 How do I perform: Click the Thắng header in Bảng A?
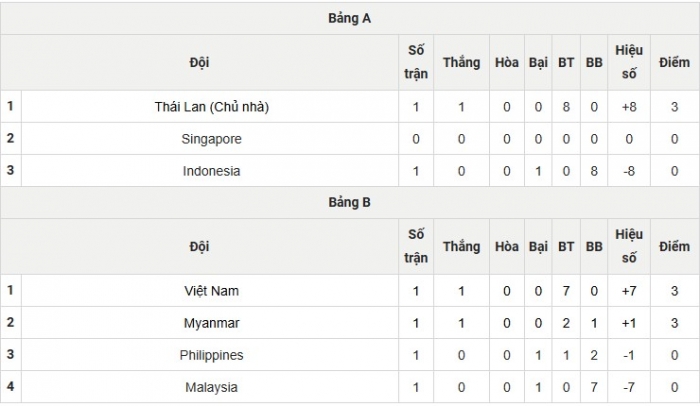(x=461, y=62)
